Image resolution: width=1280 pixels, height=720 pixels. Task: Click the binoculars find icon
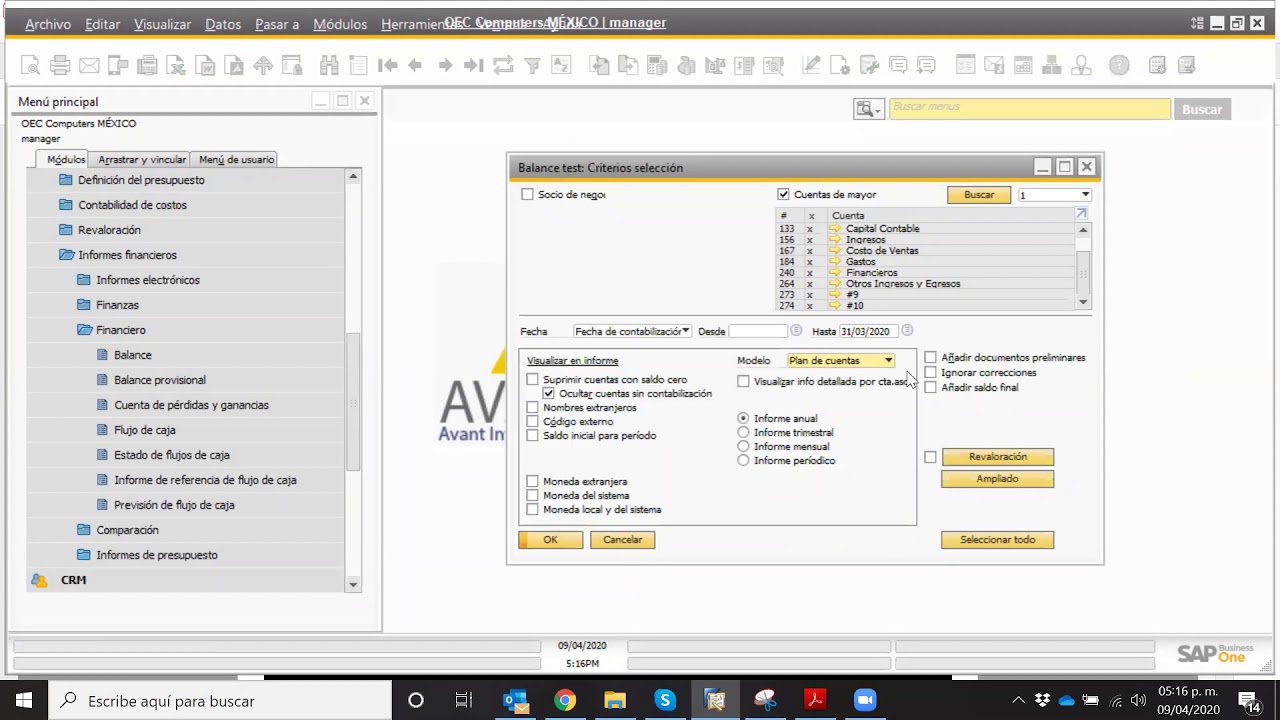[329, 66]
